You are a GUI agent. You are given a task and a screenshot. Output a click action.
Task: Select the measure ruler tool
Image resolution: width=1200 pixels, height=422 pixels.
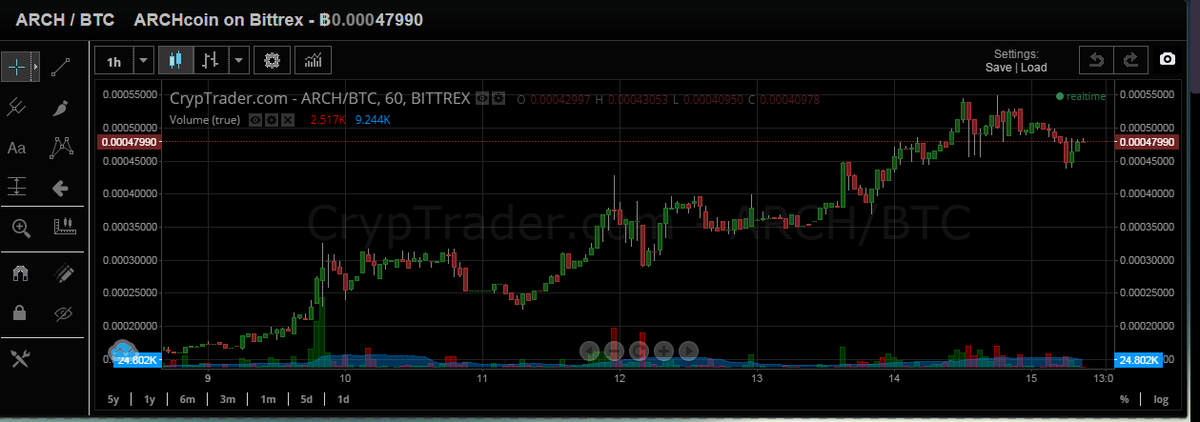tap(64, 227)
